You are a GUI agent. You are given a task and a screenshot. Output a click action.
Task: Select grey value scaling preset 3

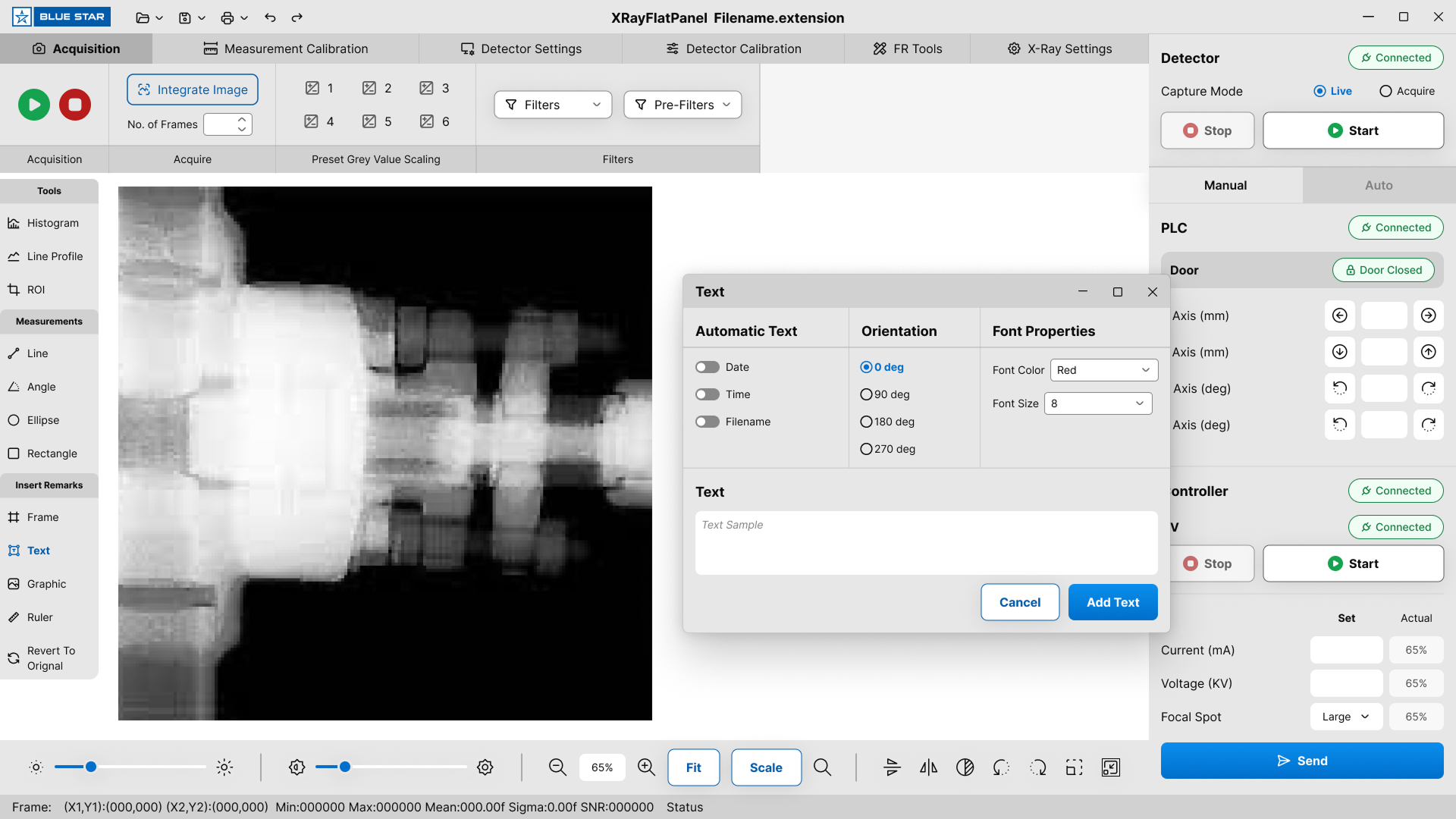435,88
